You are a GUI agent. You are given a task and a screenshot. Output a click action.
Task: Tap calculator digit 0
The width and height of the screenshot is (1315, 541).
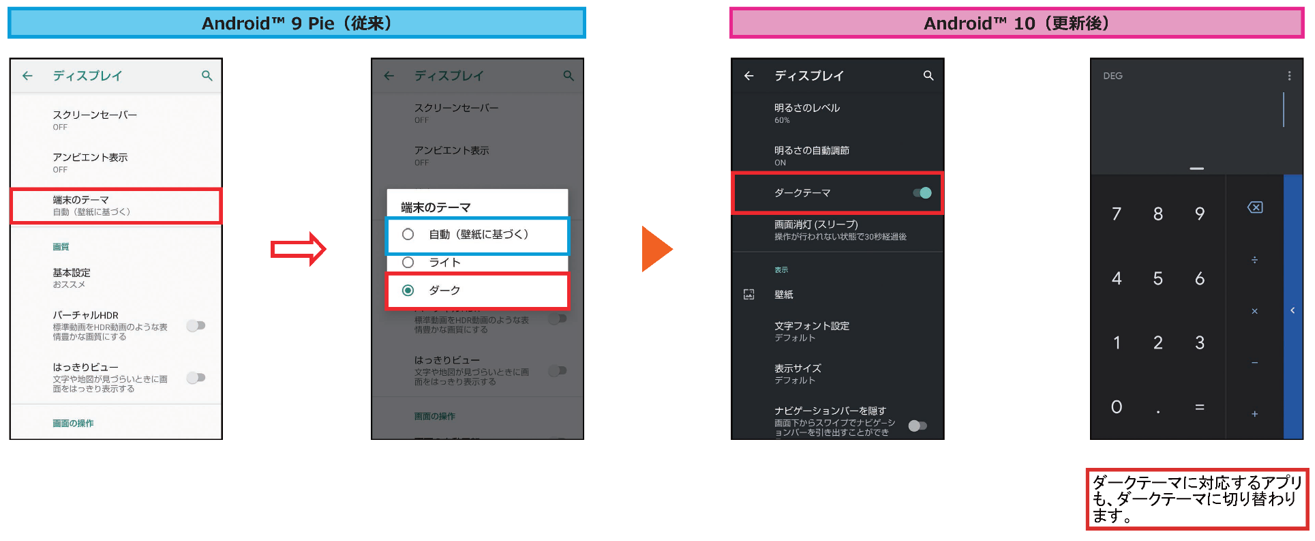pos(1117,407)
